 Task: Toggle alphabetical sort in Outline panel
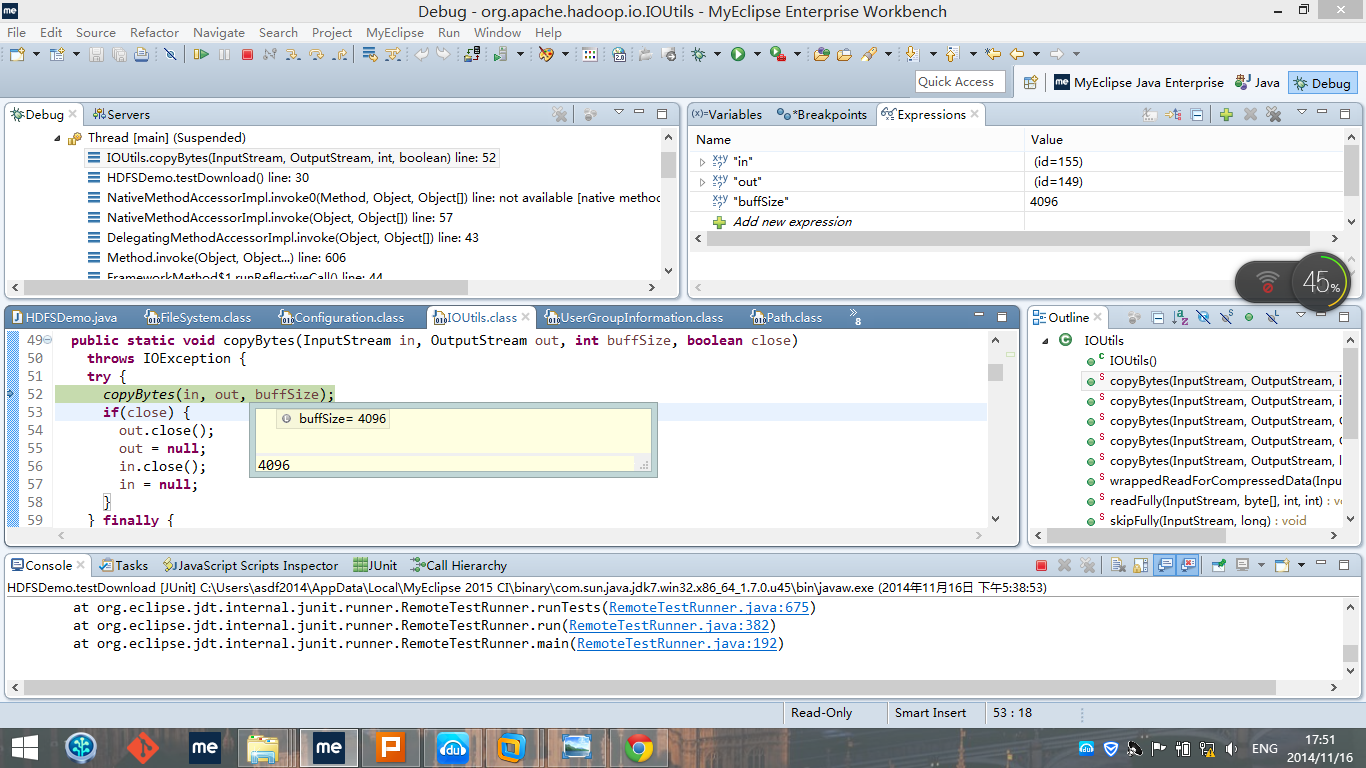point(1180,318)
